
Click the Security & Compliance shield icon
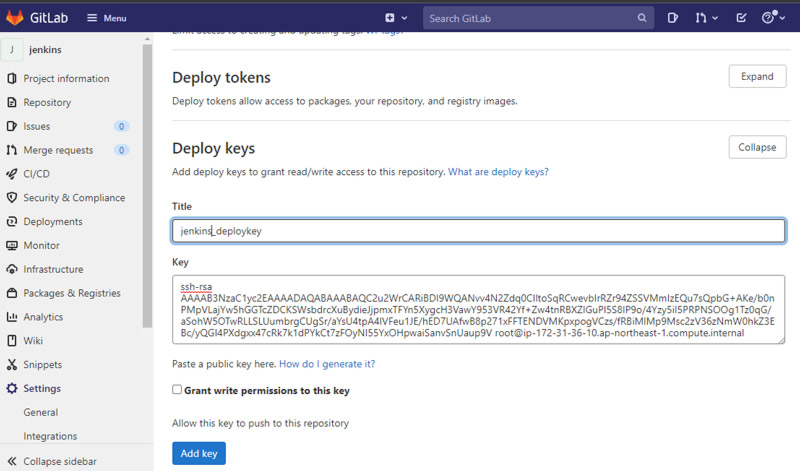(12, 197)
